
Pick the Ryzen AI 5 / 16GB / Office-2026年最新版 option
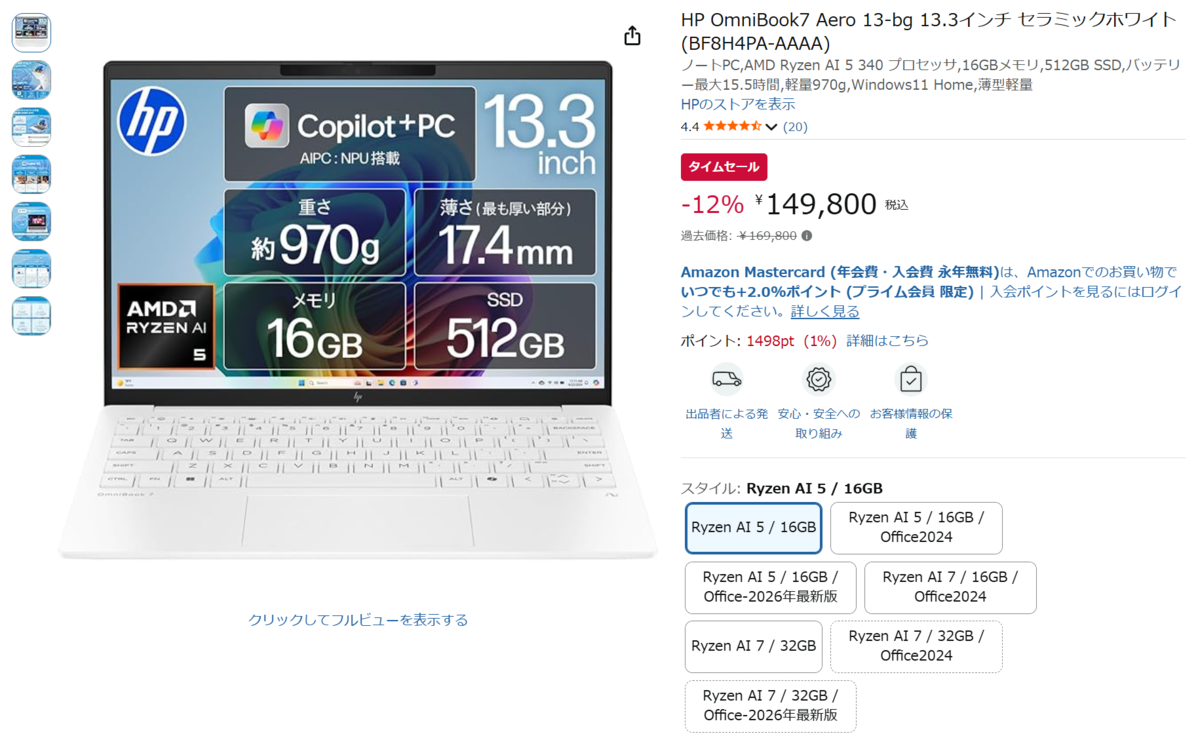point(770,587)
